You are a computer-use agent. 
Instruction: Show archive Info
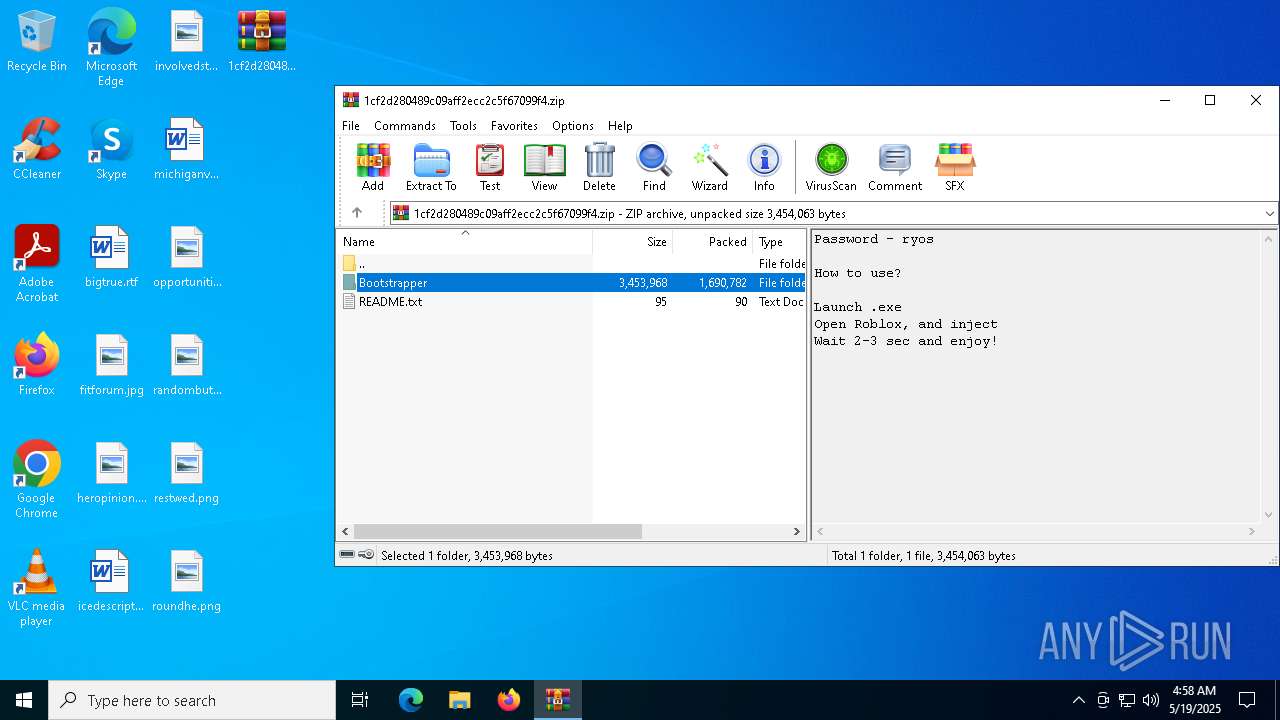[764, 167]
